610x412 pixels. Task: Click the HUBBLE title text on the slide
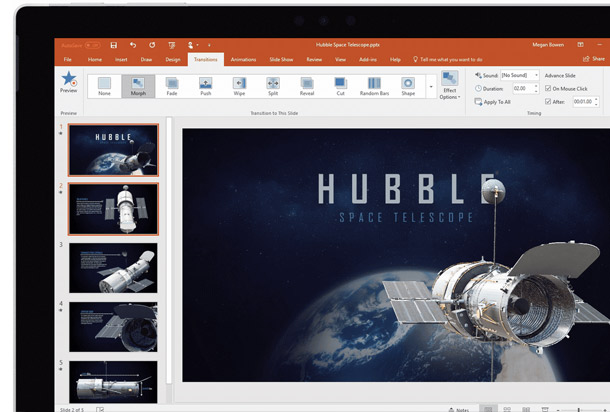pyautogui.click(x=407, y=189)
